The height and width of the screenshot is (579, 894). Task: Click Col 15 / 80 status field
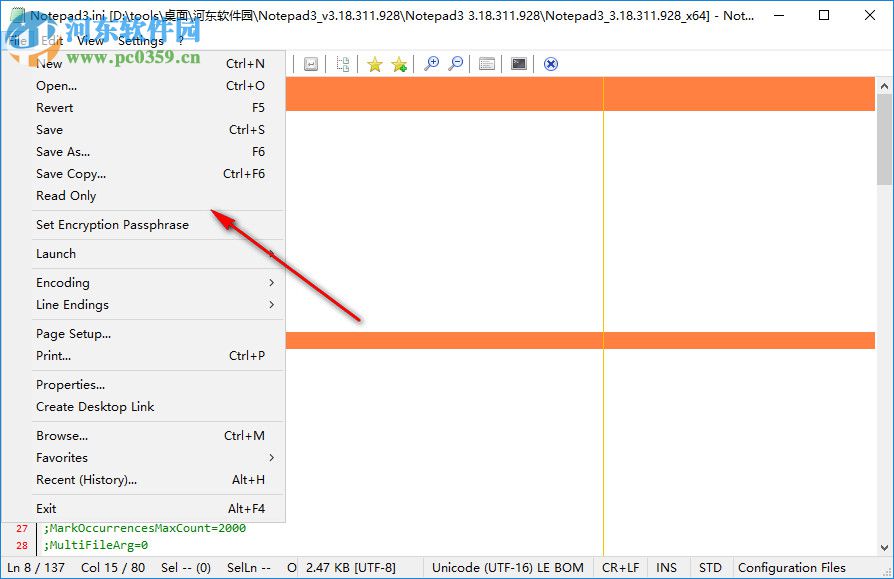(x=113, y=568)
